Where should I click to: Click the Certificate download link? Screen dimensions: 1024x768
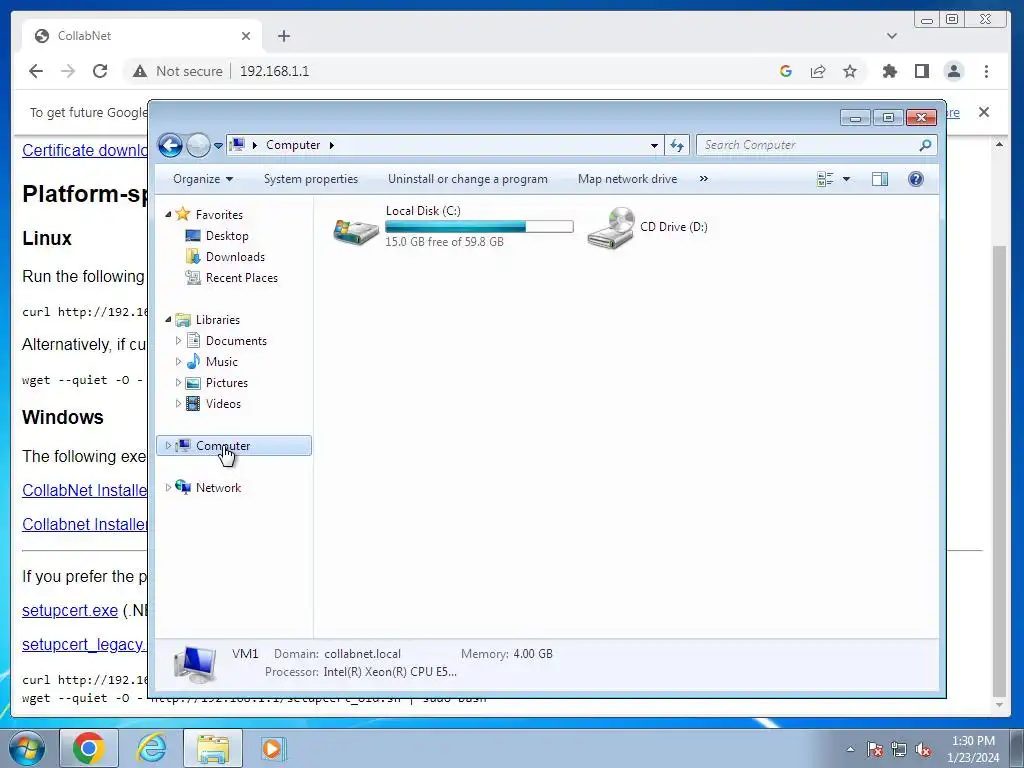(85, 150)
